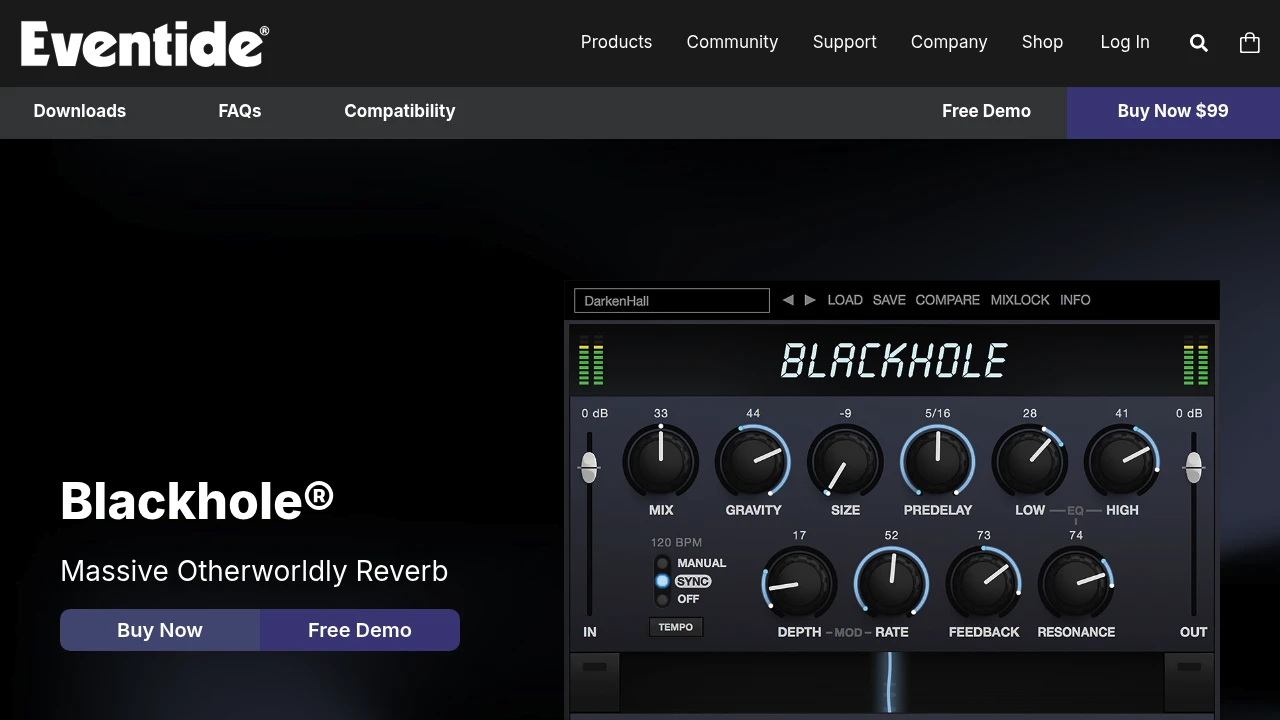Click the IN level fader handle

click(589, 467)
